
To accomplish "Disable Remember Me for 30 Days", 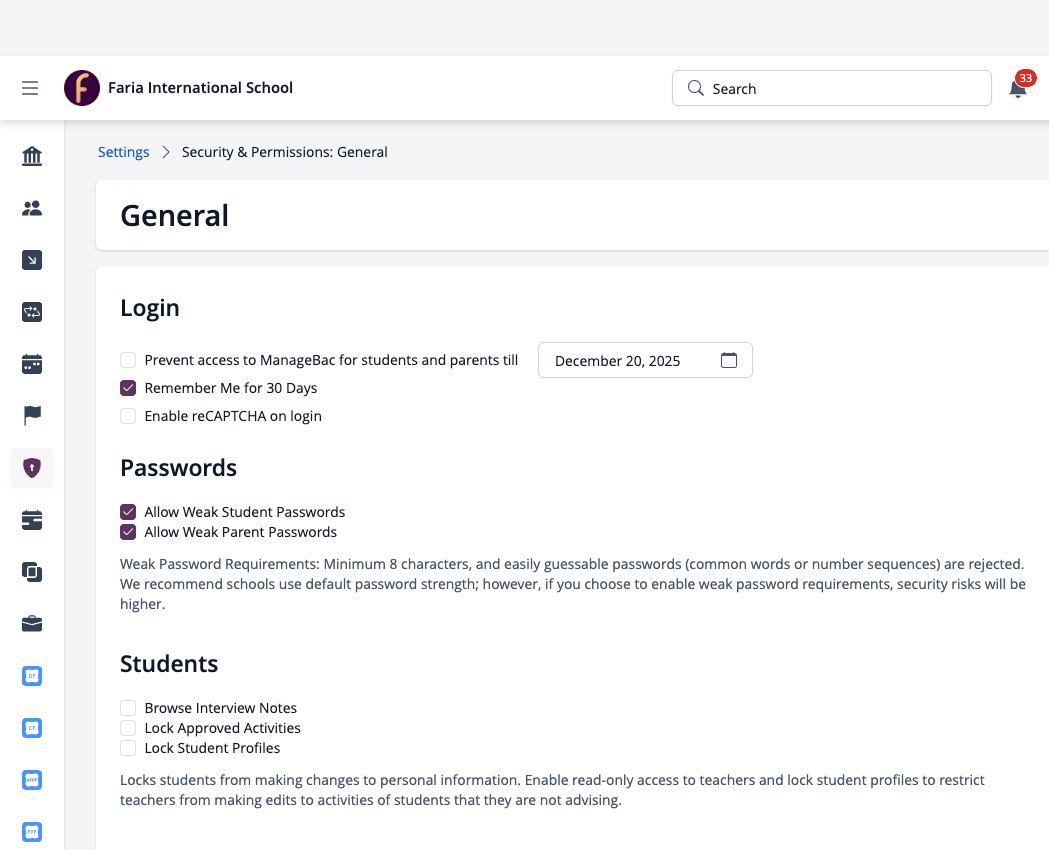I will click(x=128, y=388).
